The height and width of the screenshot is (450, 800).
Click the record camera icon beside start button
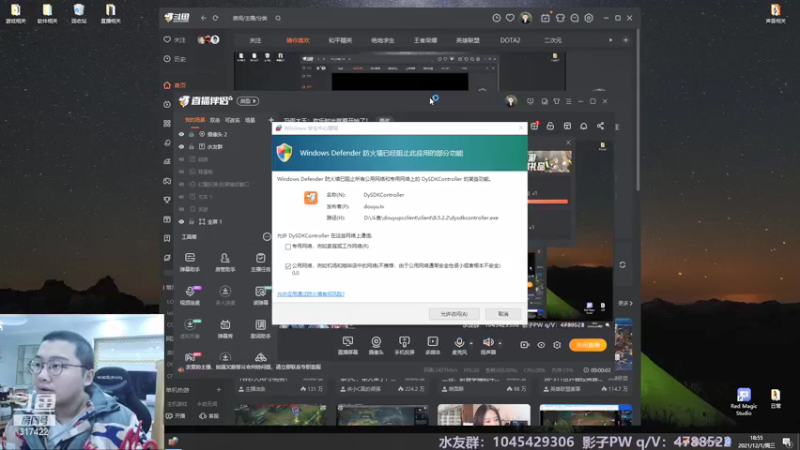[x=524, y=345]
